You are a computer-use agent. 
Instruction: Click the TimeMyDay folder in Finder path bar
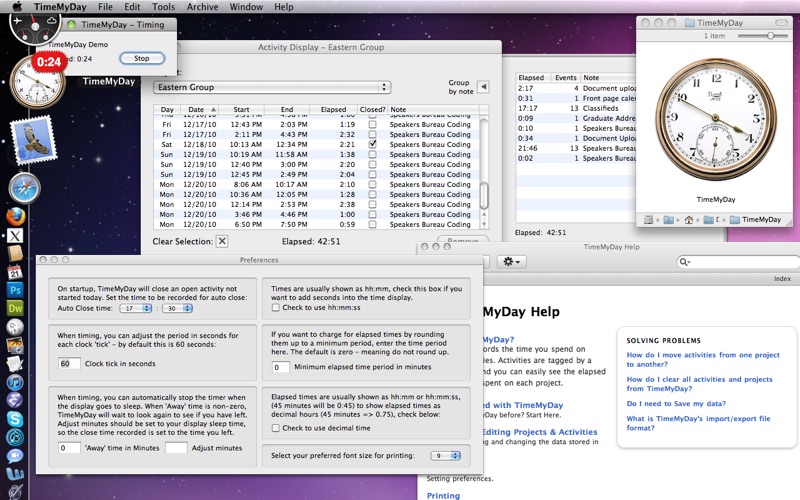pos(756,220)
